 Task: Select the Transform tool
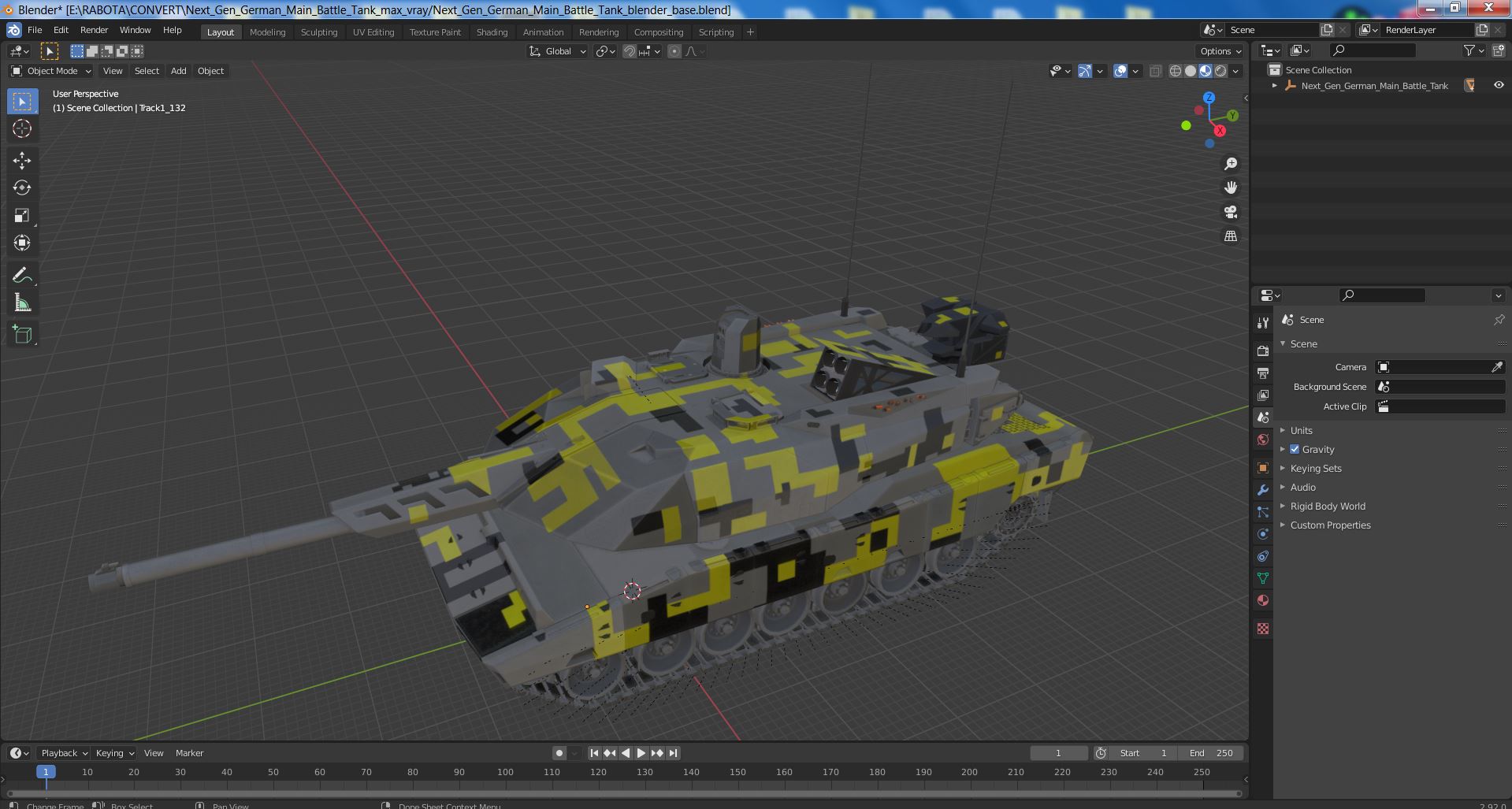(22, 243)
